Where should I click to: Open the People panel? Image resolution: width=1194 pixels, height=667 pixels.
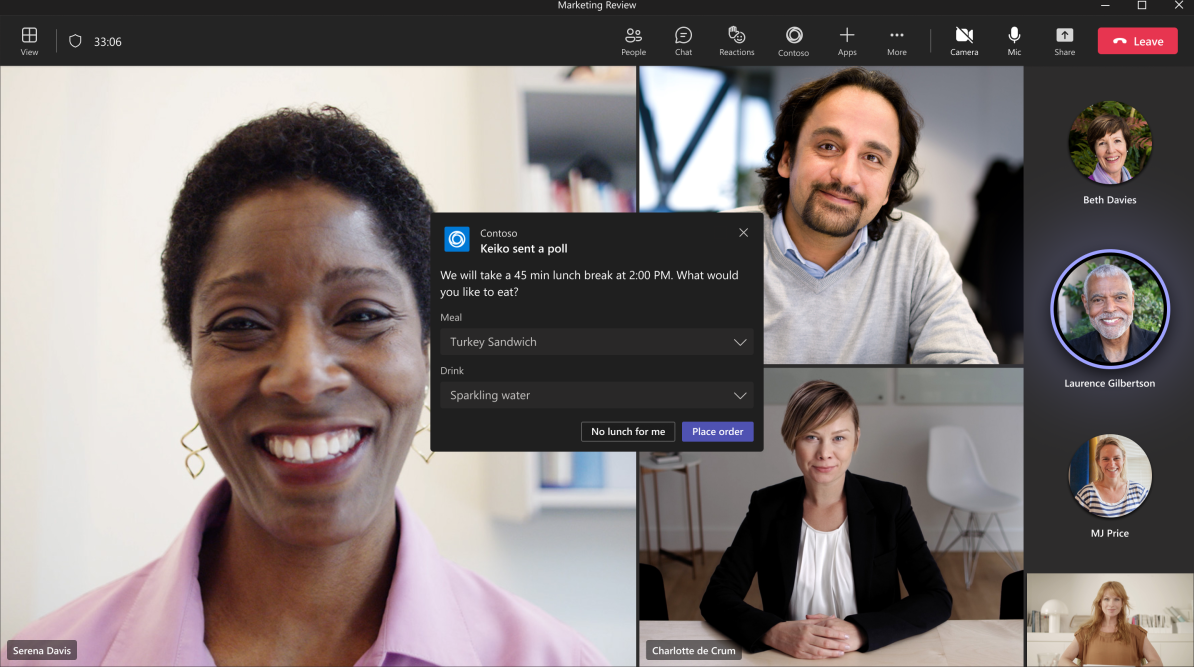[633, 41]
